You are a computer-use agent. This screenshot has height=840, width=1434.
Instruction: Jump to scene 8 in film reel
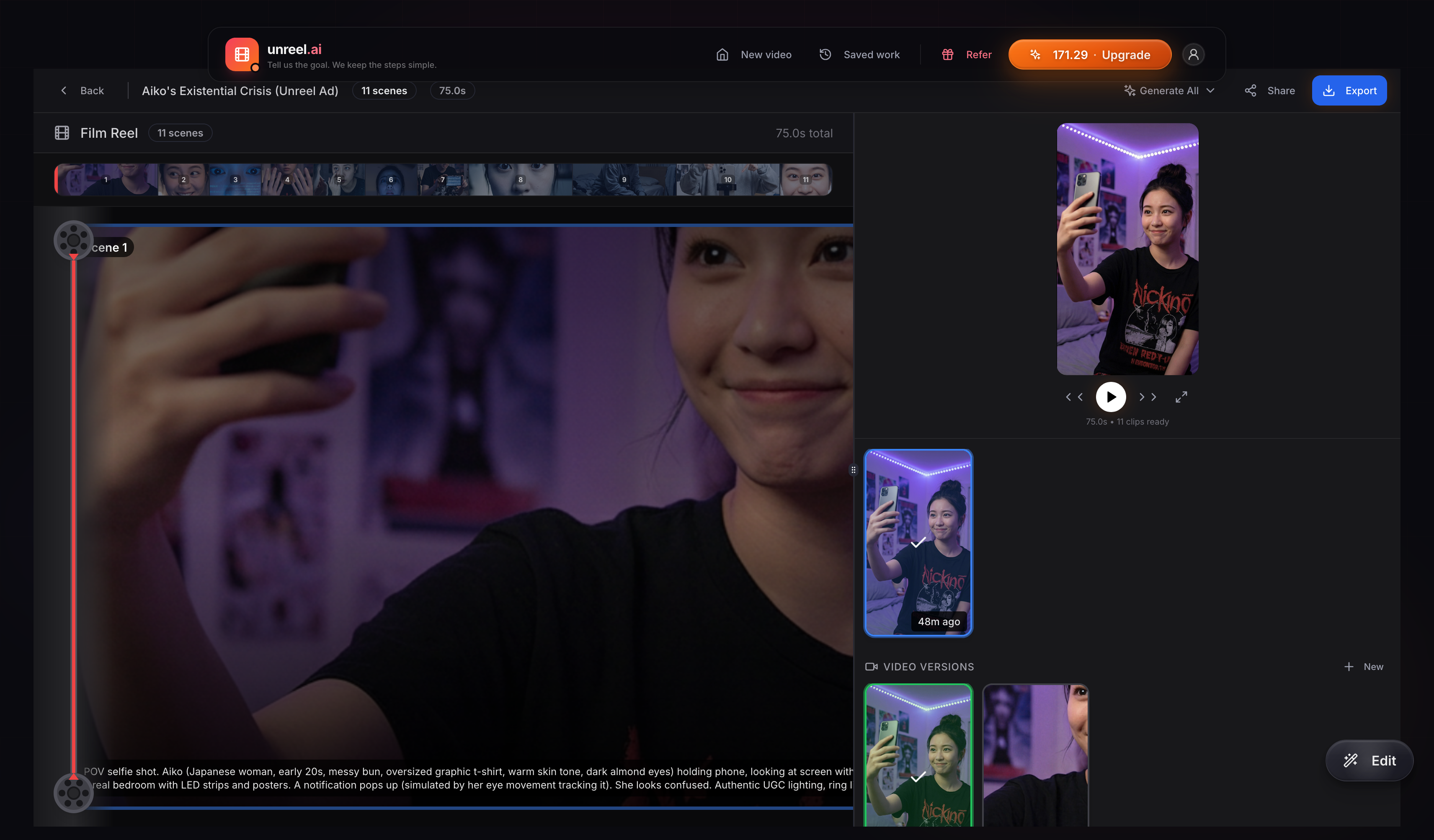[520, 179]
